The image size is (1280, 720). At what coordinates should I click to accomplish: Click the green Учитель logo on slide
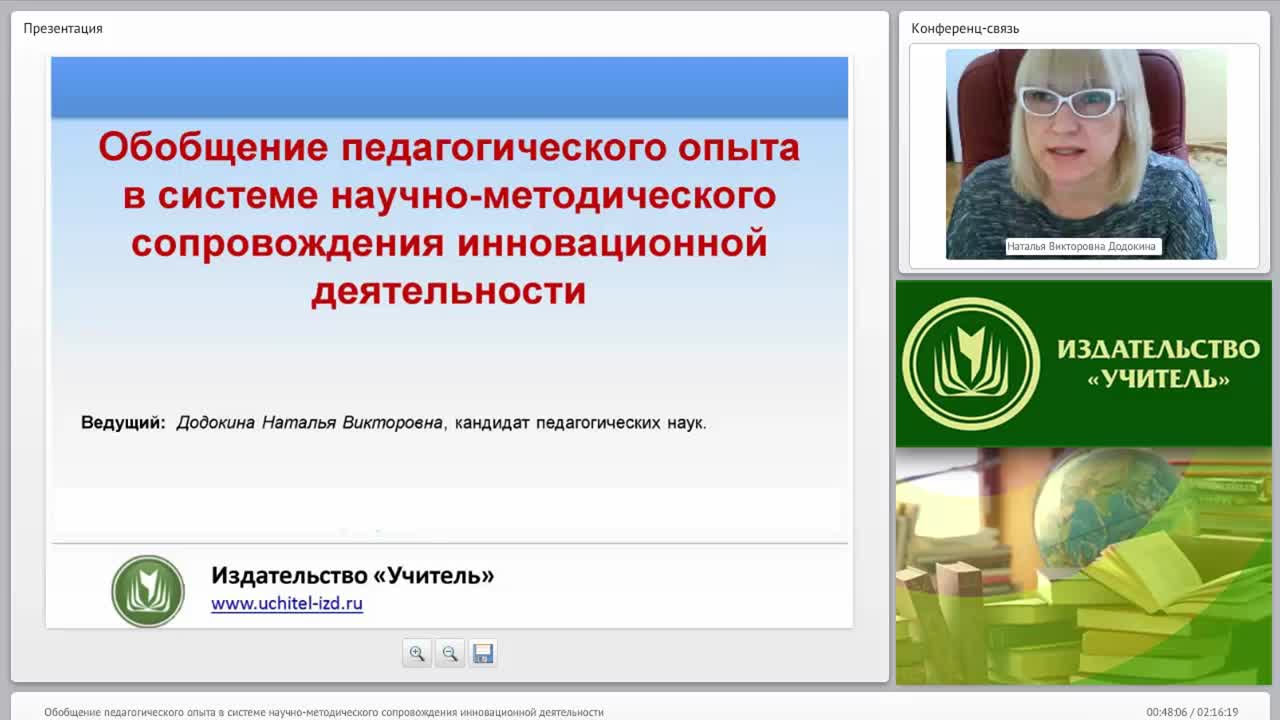[x=148, y=591]
